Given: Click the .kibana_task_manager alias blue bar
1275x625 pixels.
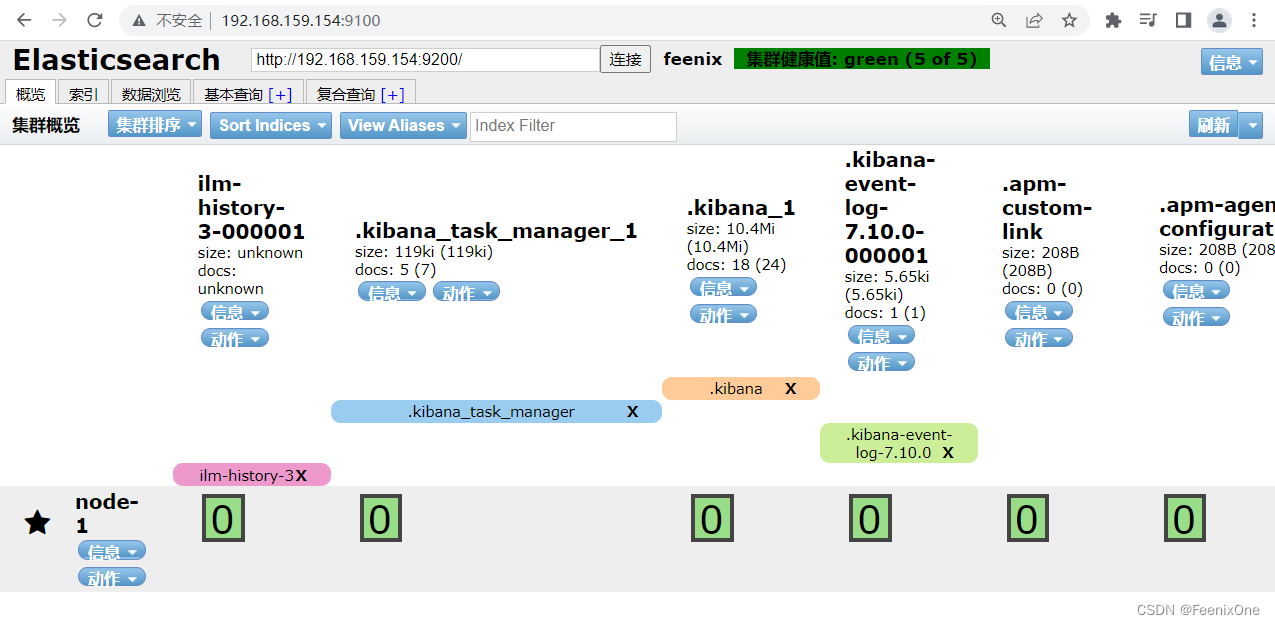Looking at the screenshot, I should point(496,412).
